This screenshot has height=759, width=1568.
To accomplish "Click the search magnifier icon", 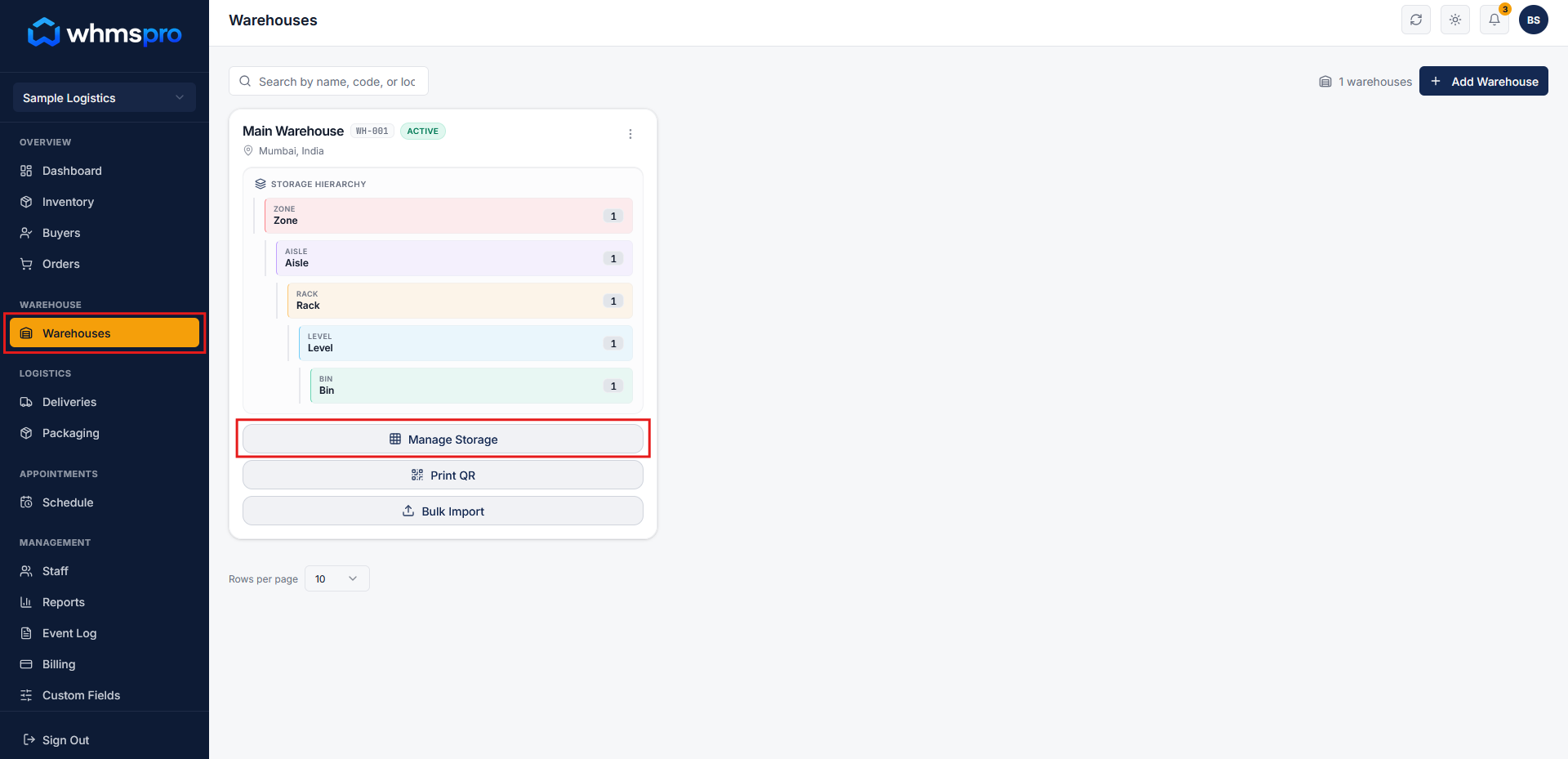I will [x=245, y=81].
